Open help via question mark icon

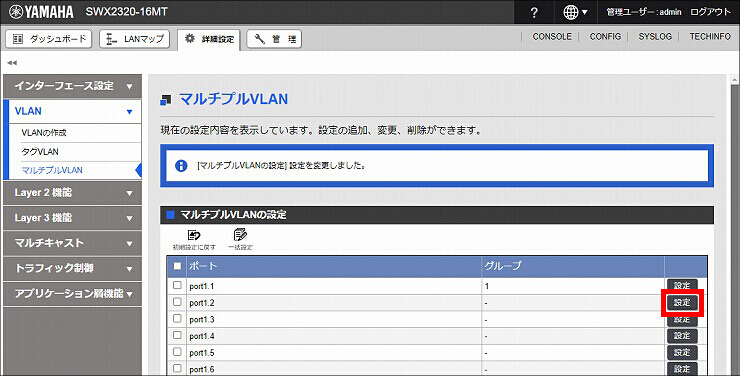coord(534,13)
